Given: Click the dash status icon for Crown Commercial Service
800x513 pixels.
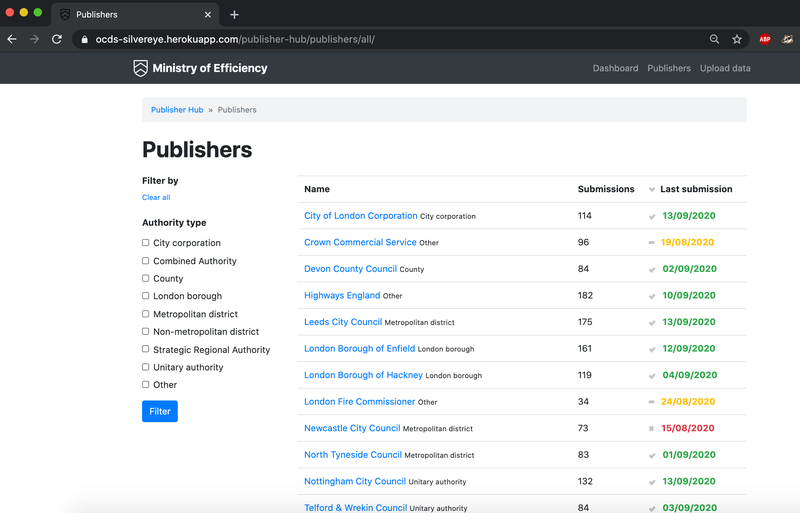Looking at the screenshot, I should click(x=652, y=242).
